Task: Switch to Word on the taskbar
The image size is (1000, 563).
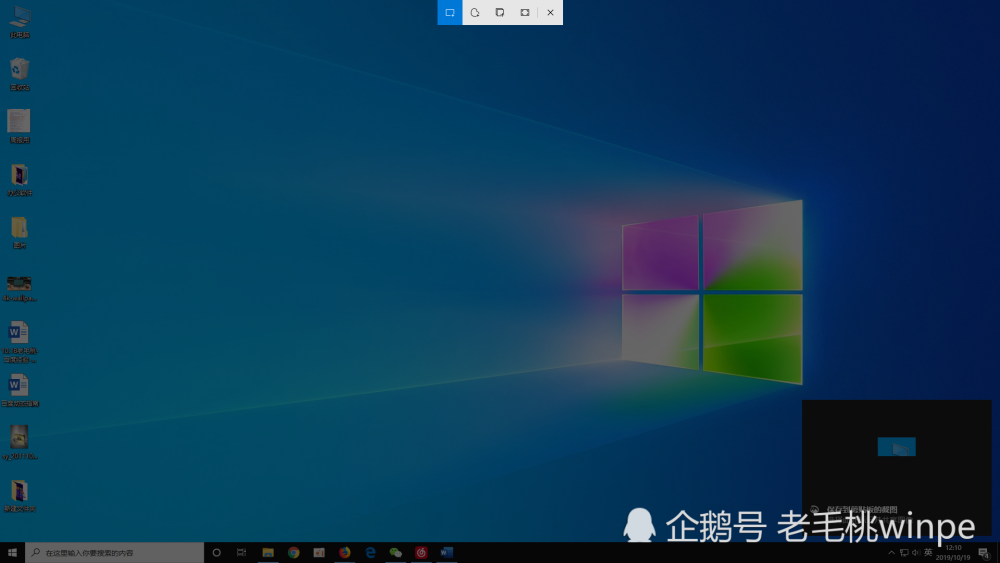Action: [x=446, y=553]
